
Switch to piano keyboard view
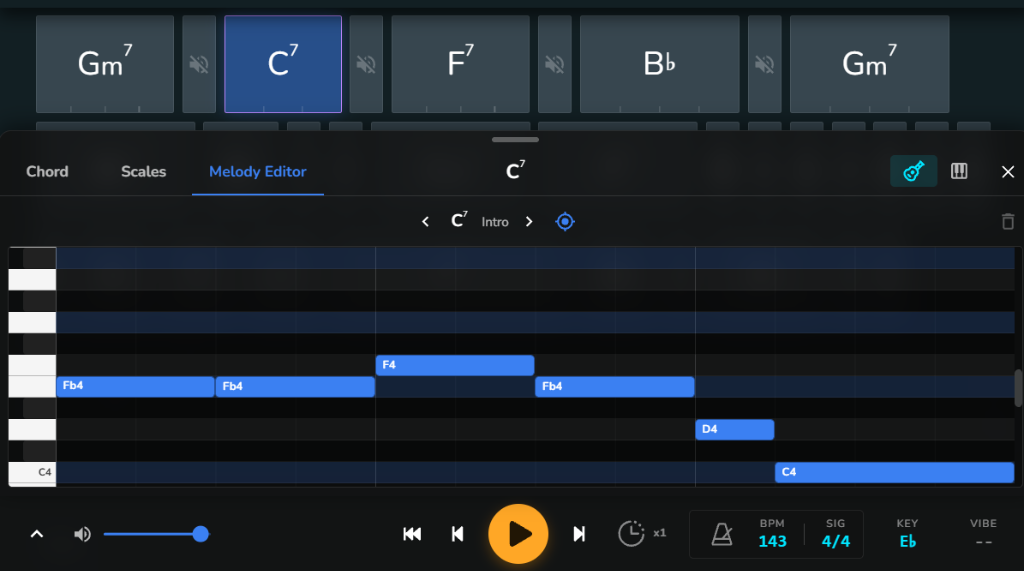959,171
